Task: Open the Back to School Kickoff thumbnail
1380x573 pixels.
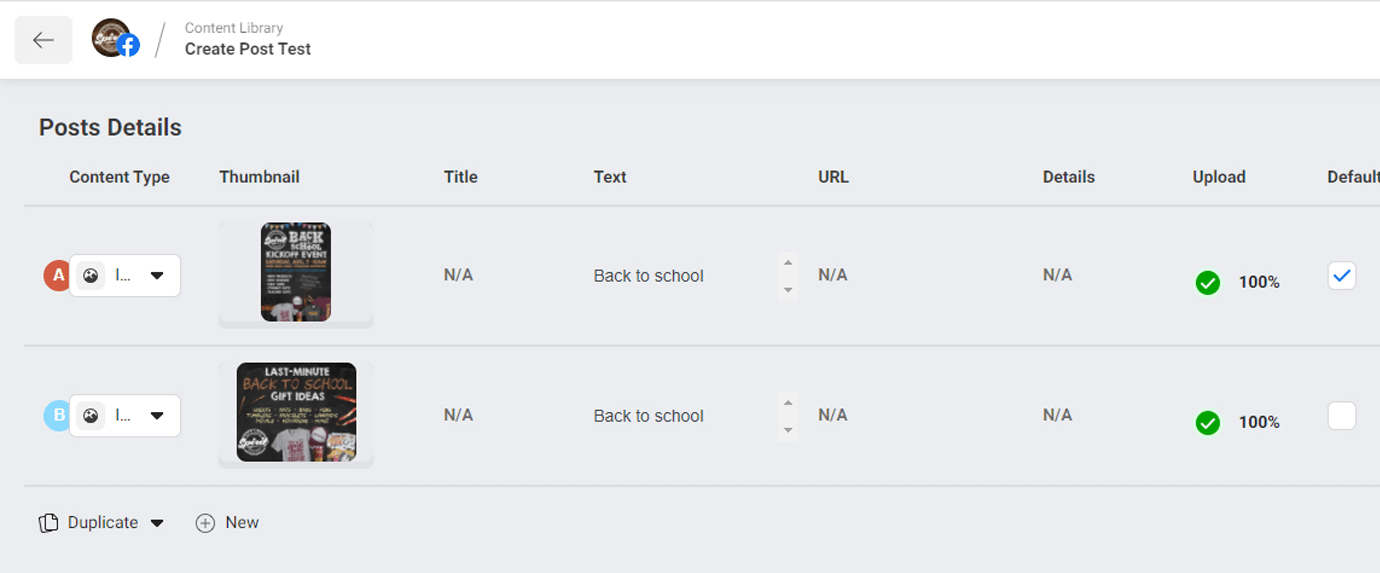Action: click(x=296, y=272)
